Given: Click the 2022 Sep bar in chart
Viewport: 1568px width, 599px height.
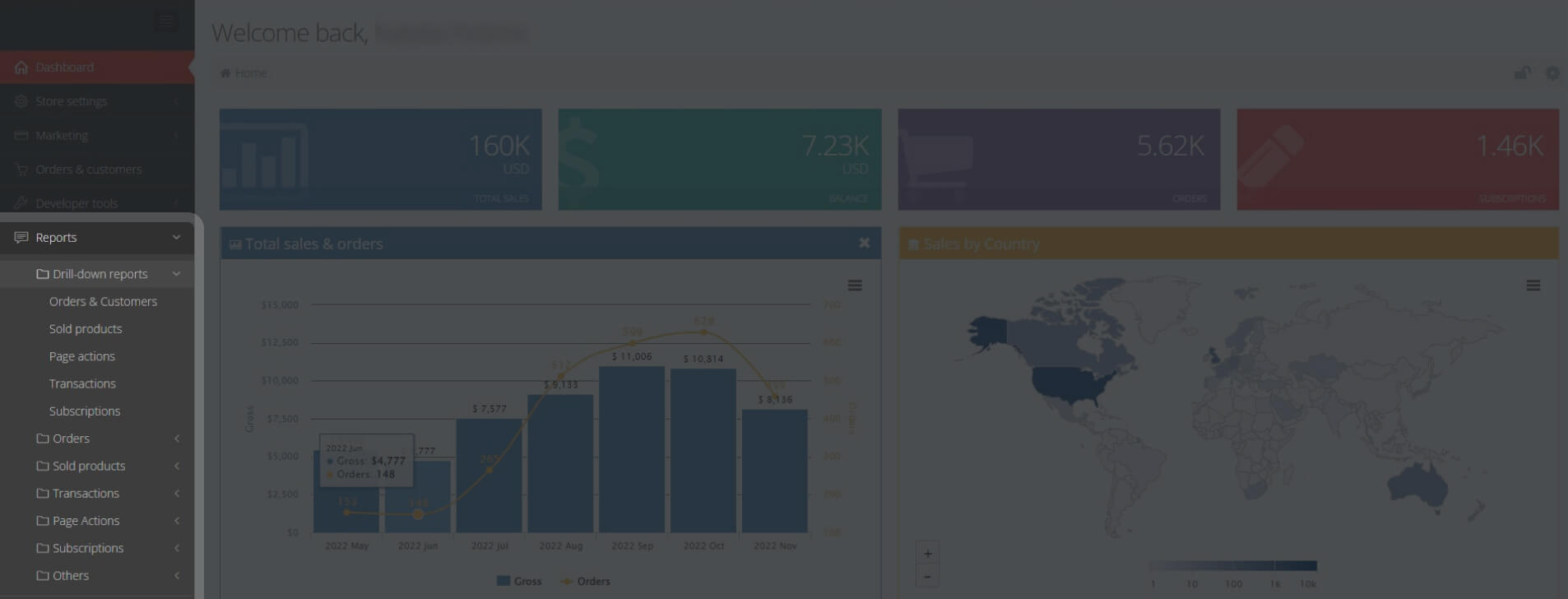Looking at the screenshot, I should point(632,449).
